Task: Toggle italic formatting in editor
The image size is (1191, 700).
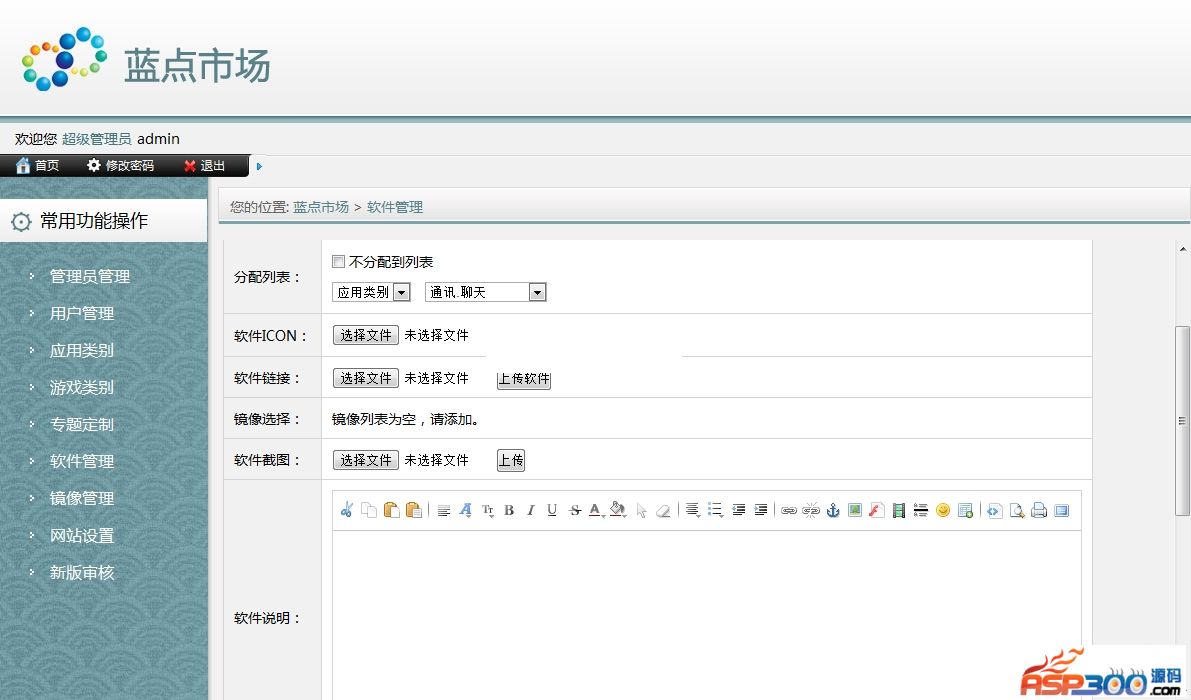Action: click(x=530, y=510)
